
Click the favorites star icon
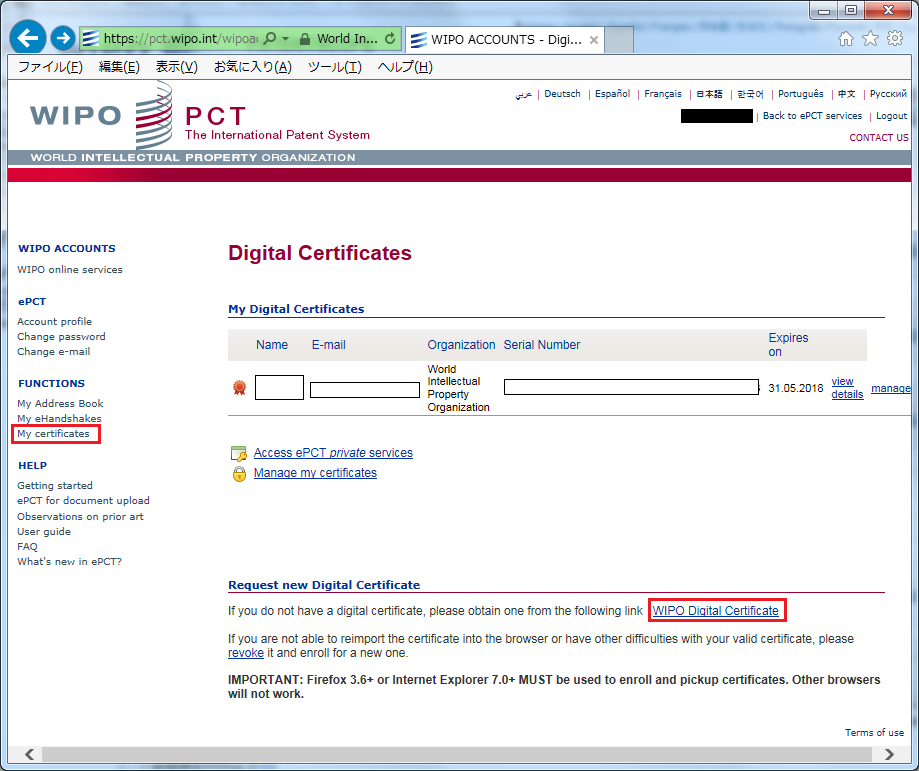coord(870,39)
